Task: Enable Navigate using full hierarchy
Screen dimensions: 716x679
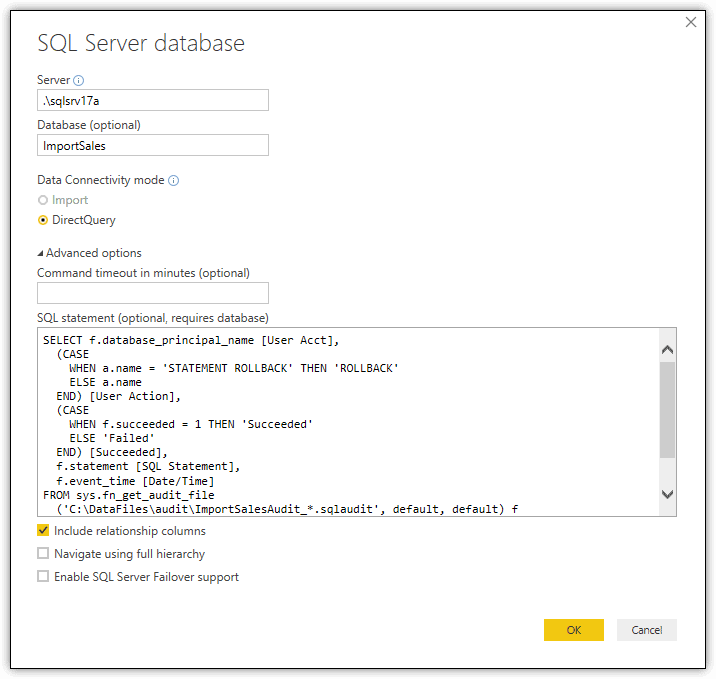Action: (43, 553)
